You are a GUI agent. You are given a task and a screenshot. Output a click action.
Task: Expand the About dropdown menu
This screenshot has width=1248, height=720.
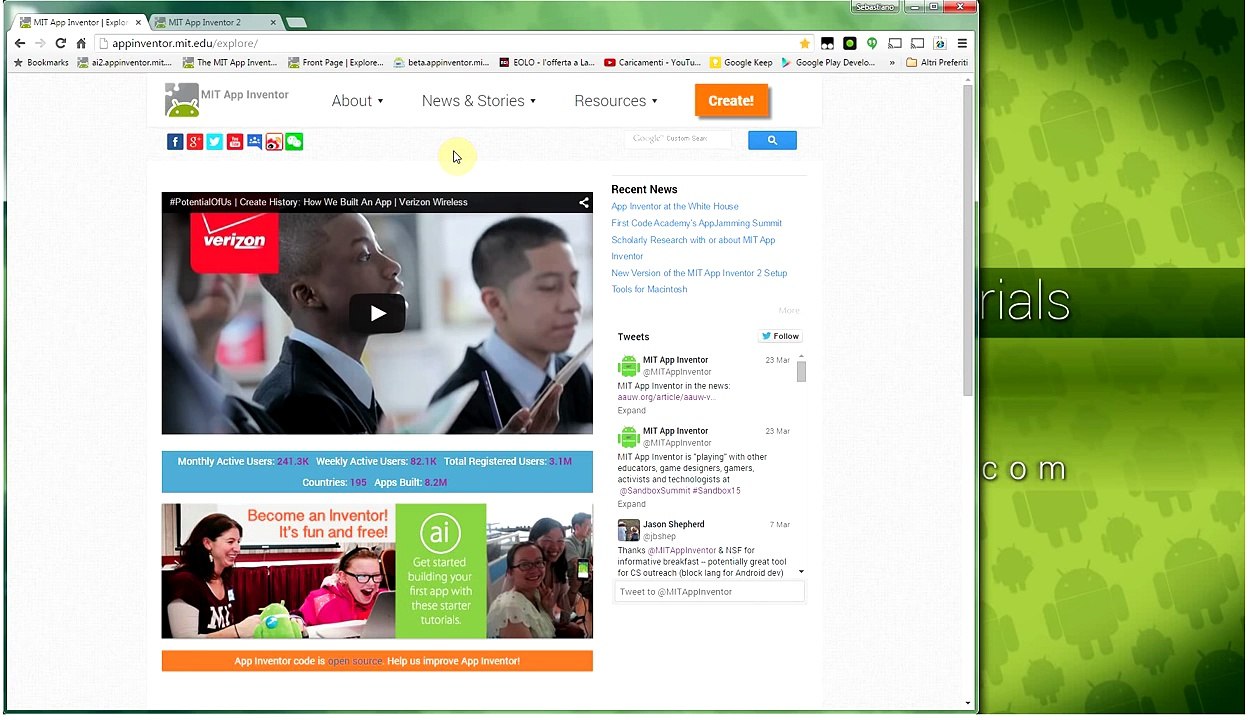point(357,101)
